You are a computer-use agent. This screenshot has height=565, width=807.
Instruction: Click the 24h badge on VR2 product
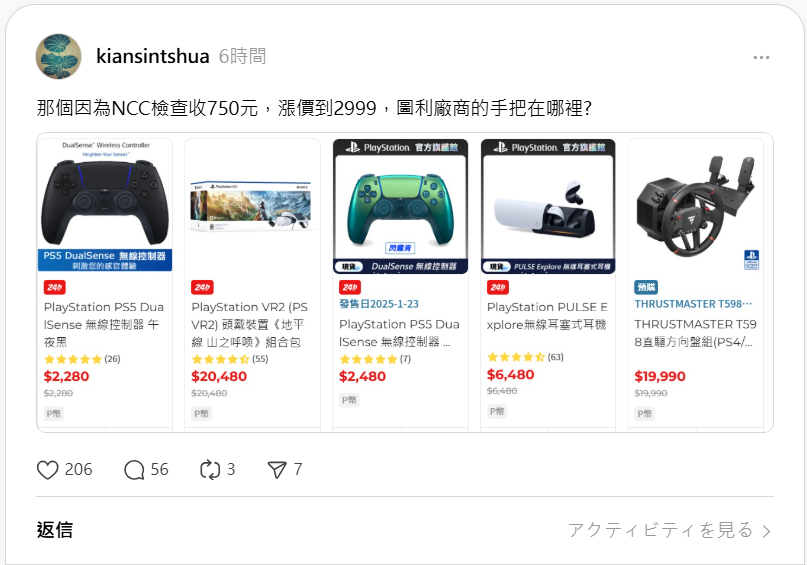[x=202, y=287]
